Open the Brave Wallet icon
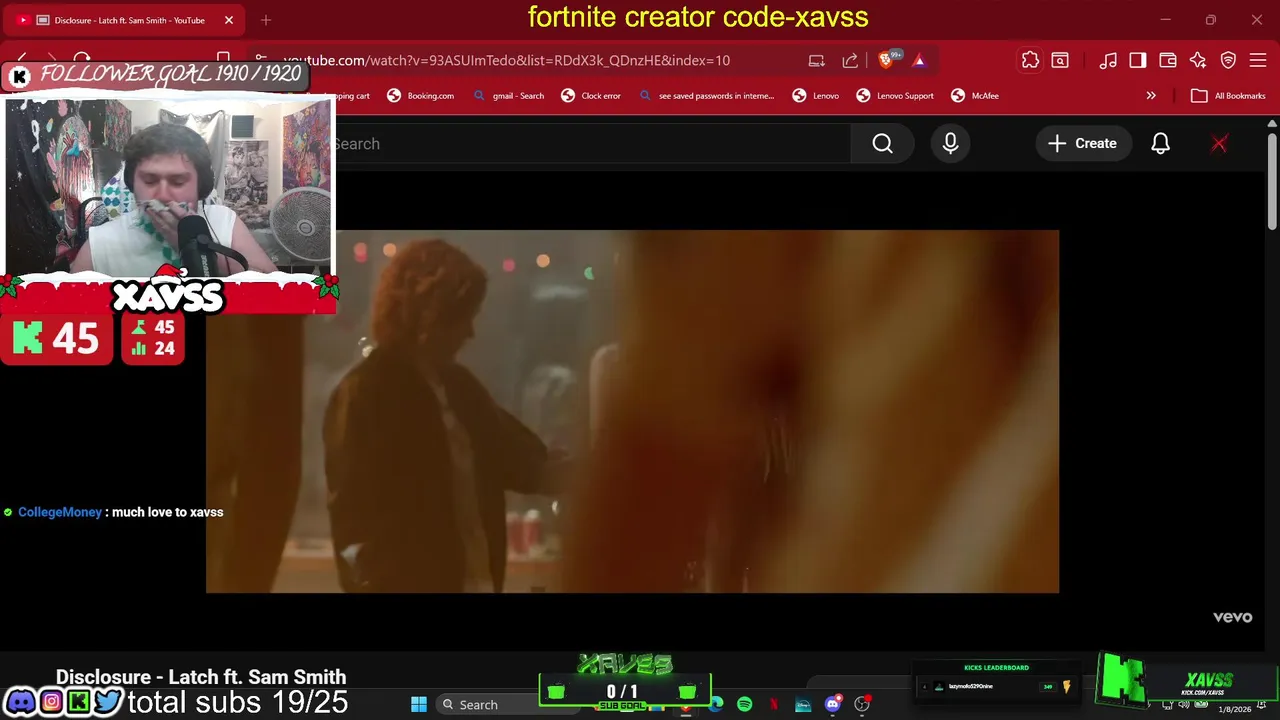Image resolution: width=1280 pixels, height=720 pixels. point(1168,60)
